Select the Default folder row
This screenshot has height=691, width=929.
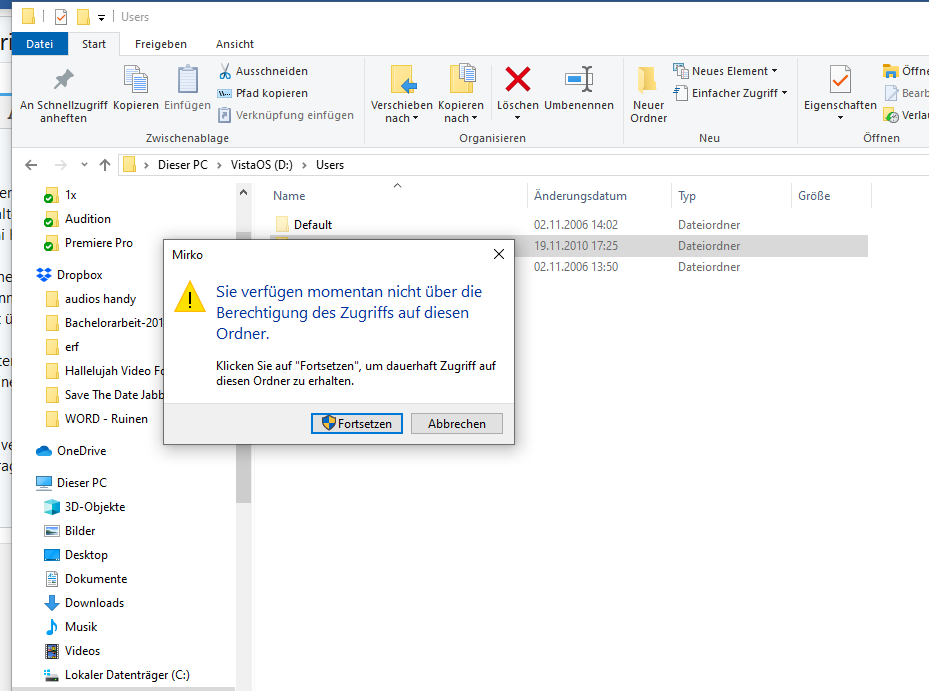569,225
